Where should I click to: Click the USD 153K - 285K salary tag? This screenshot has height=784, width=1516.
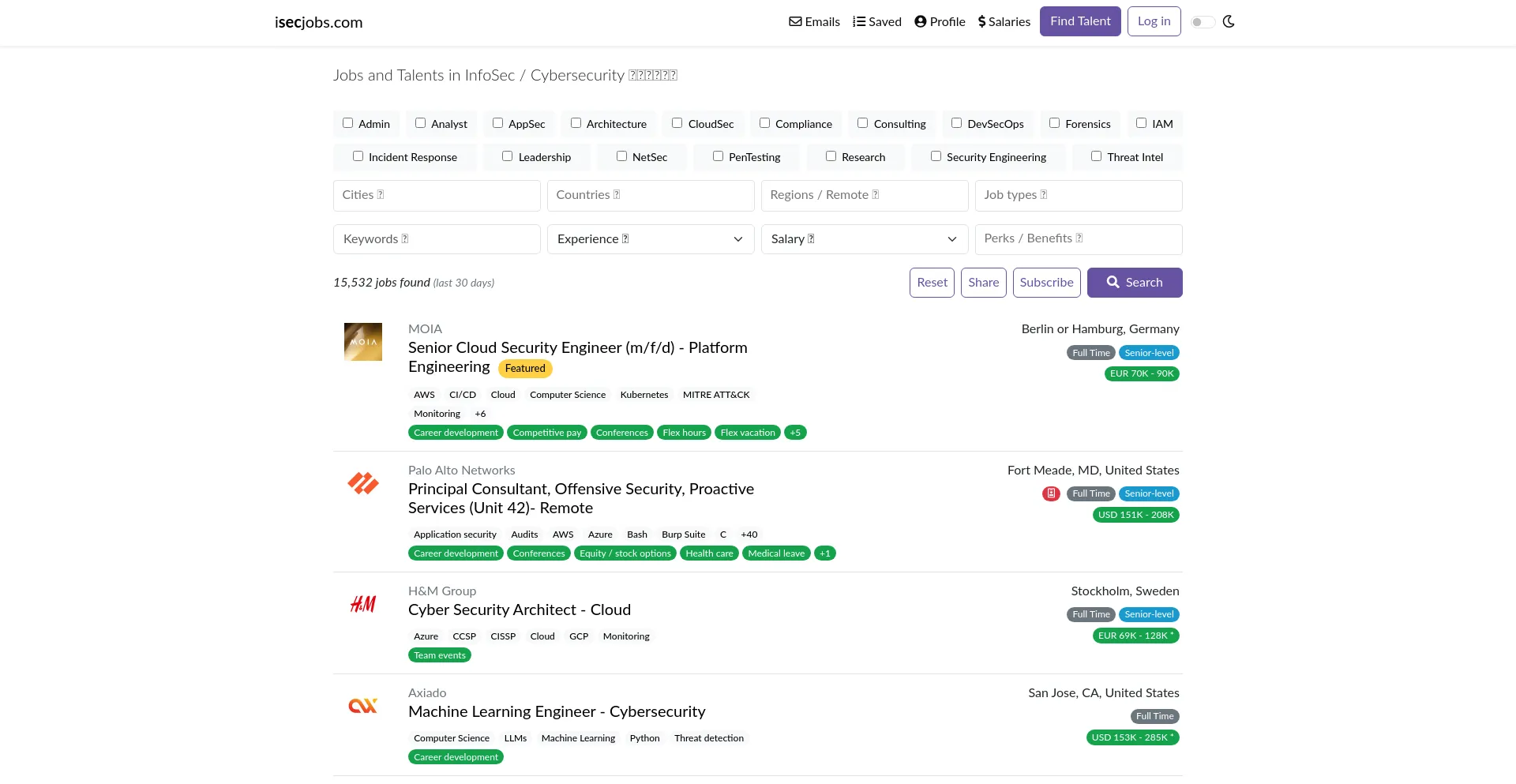(1133, 737)
